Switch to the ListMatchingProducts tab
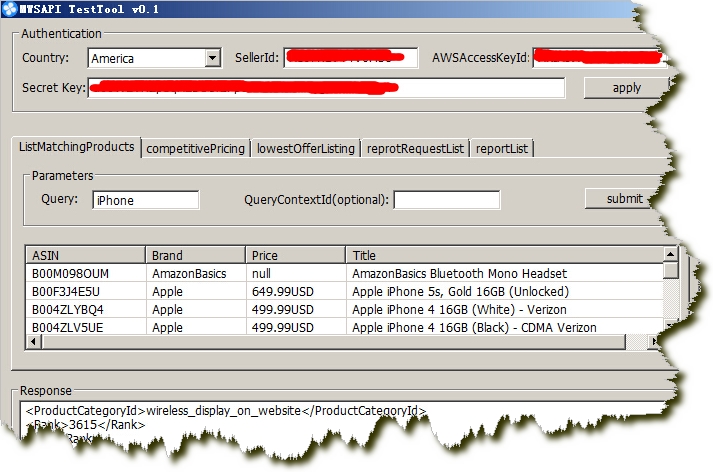 point(76,147)
